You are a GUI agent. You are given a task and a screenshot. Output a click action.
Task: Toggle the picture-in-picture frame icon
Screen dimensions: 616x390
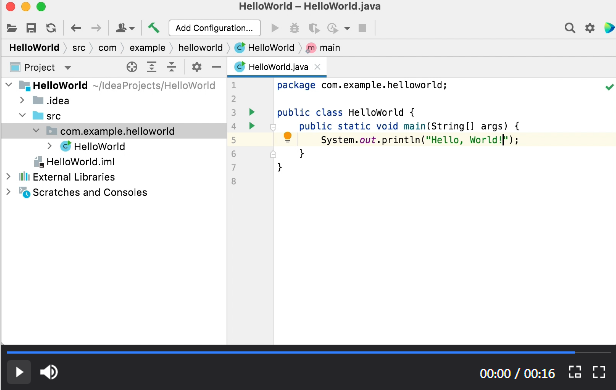tap(575, 372)
